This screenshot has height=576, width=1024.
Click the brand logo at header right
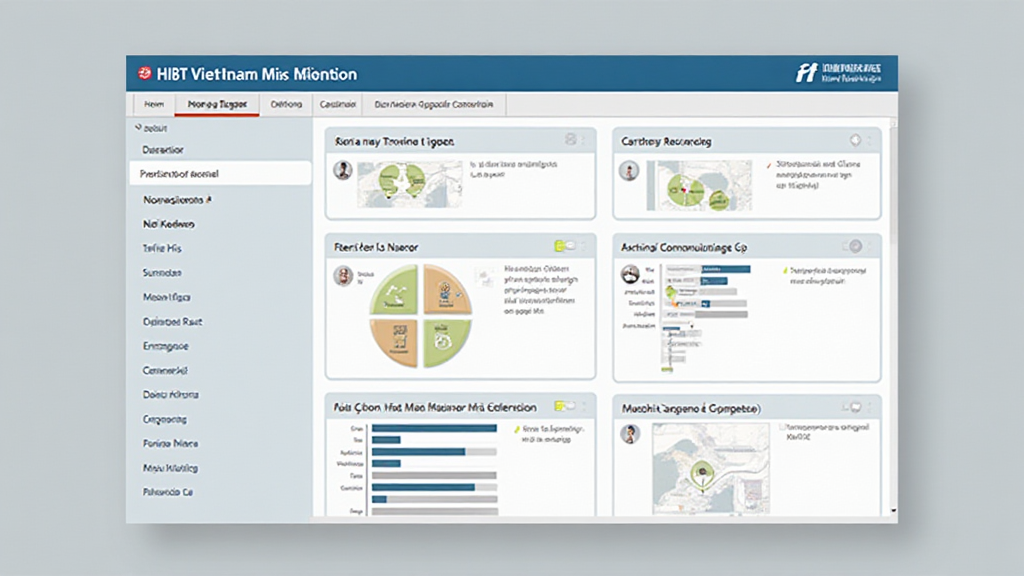[x=806, y=73]
